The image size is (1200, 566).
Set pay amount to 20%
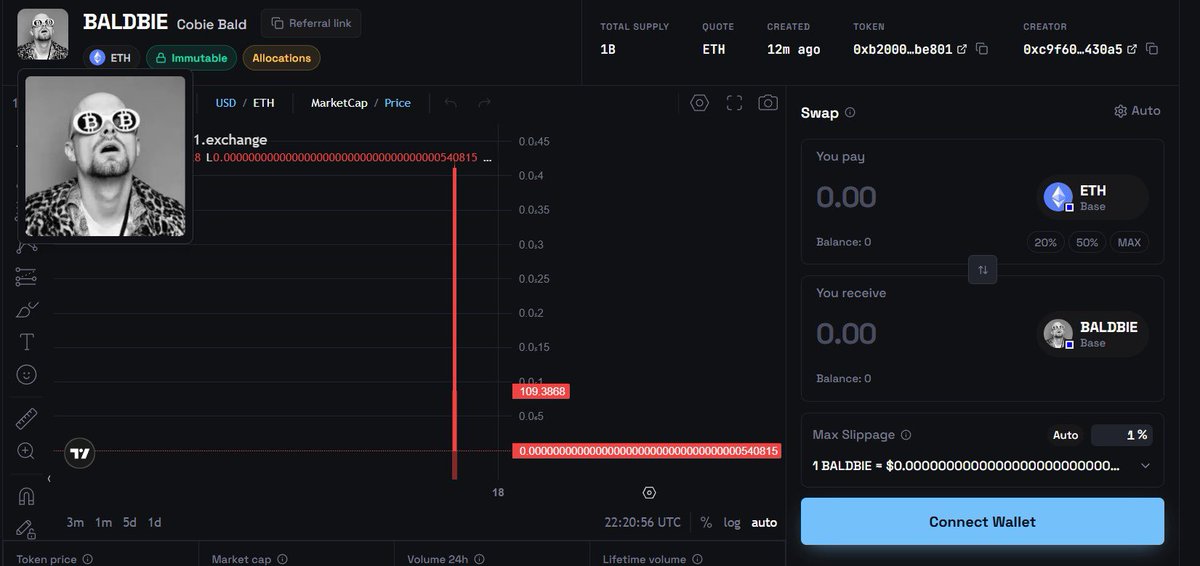pos(1045,242)
